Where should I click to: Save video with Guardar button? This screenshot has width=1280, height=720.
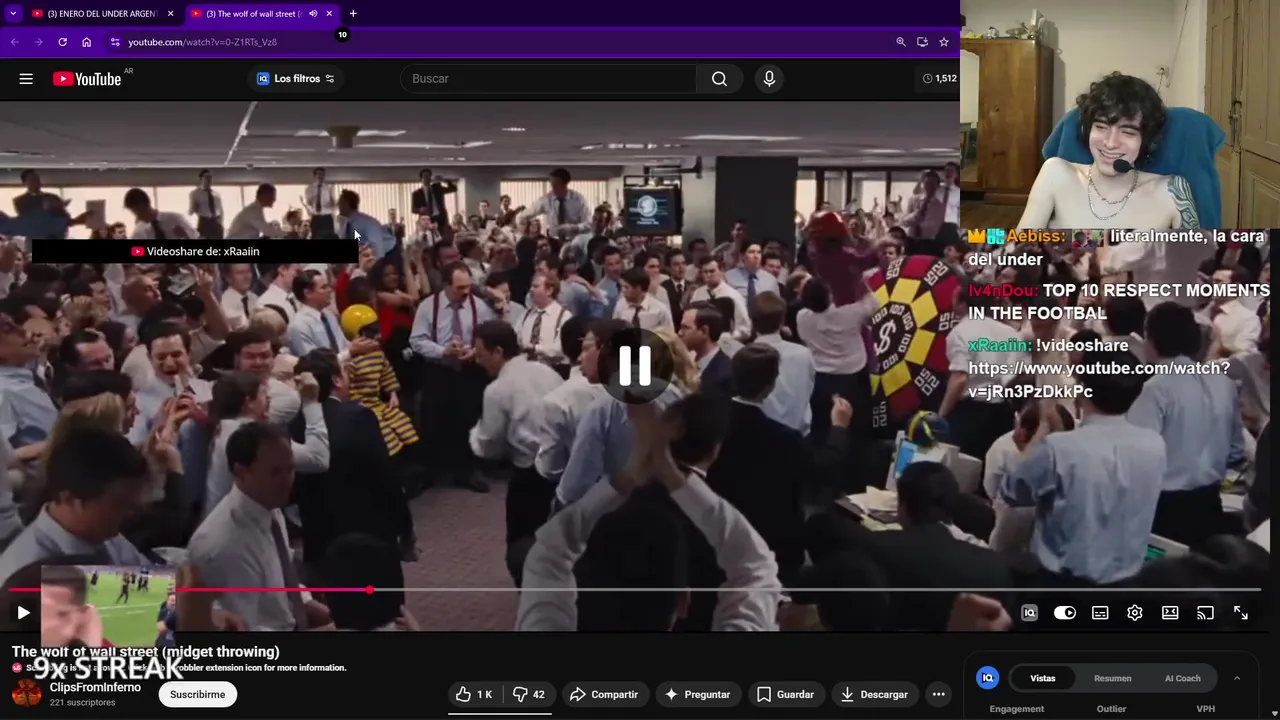[785, 694]
